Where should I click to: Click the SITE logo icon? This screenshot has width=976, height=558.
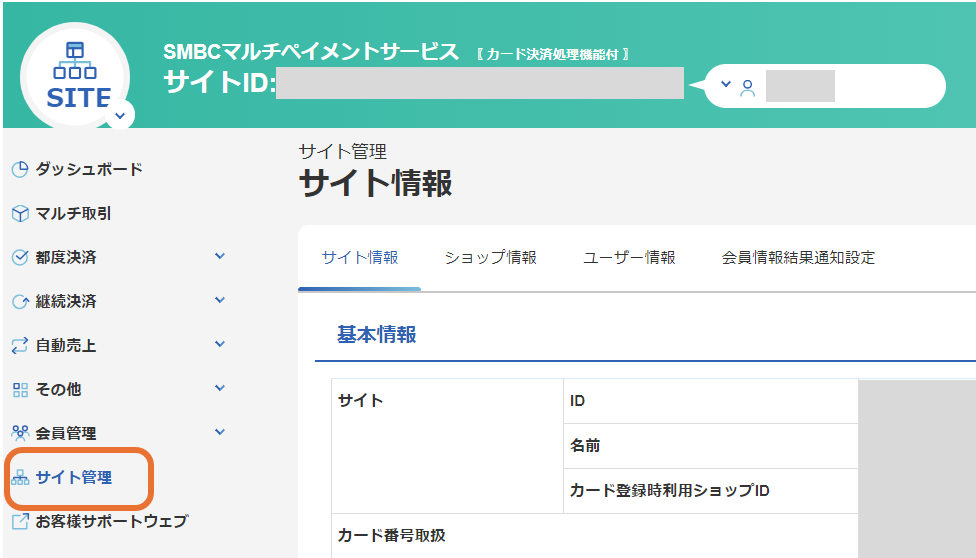coord(75,76)
